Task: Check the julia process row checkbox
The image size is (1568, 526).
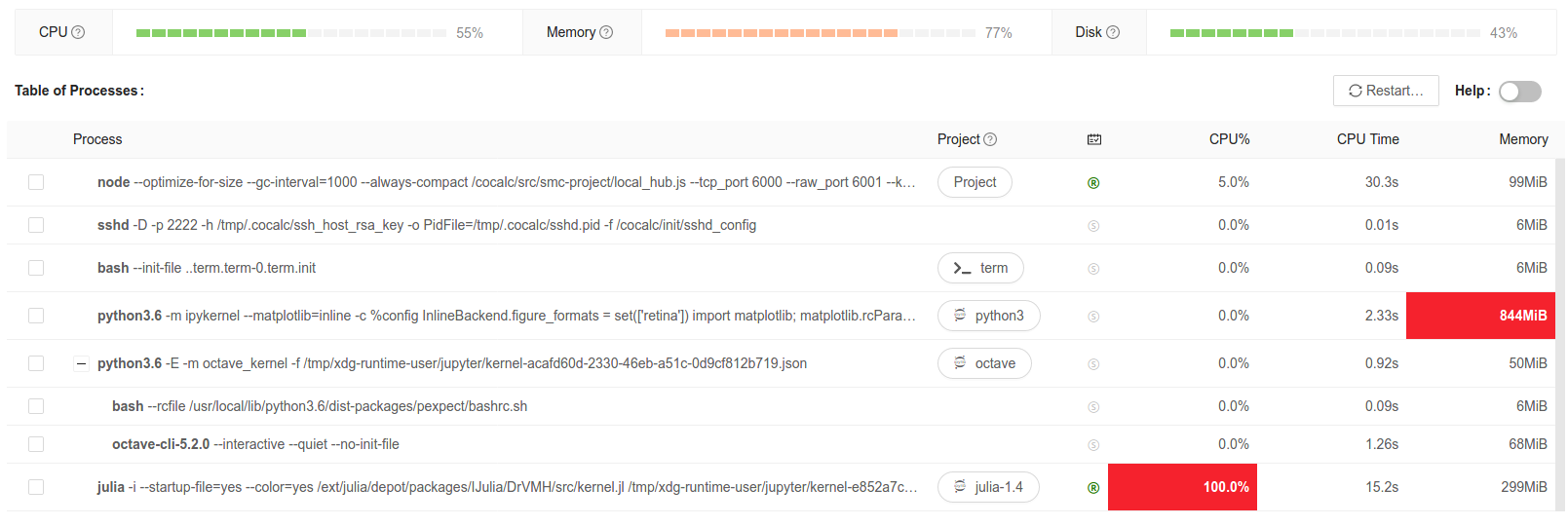Action: point(36,487)
